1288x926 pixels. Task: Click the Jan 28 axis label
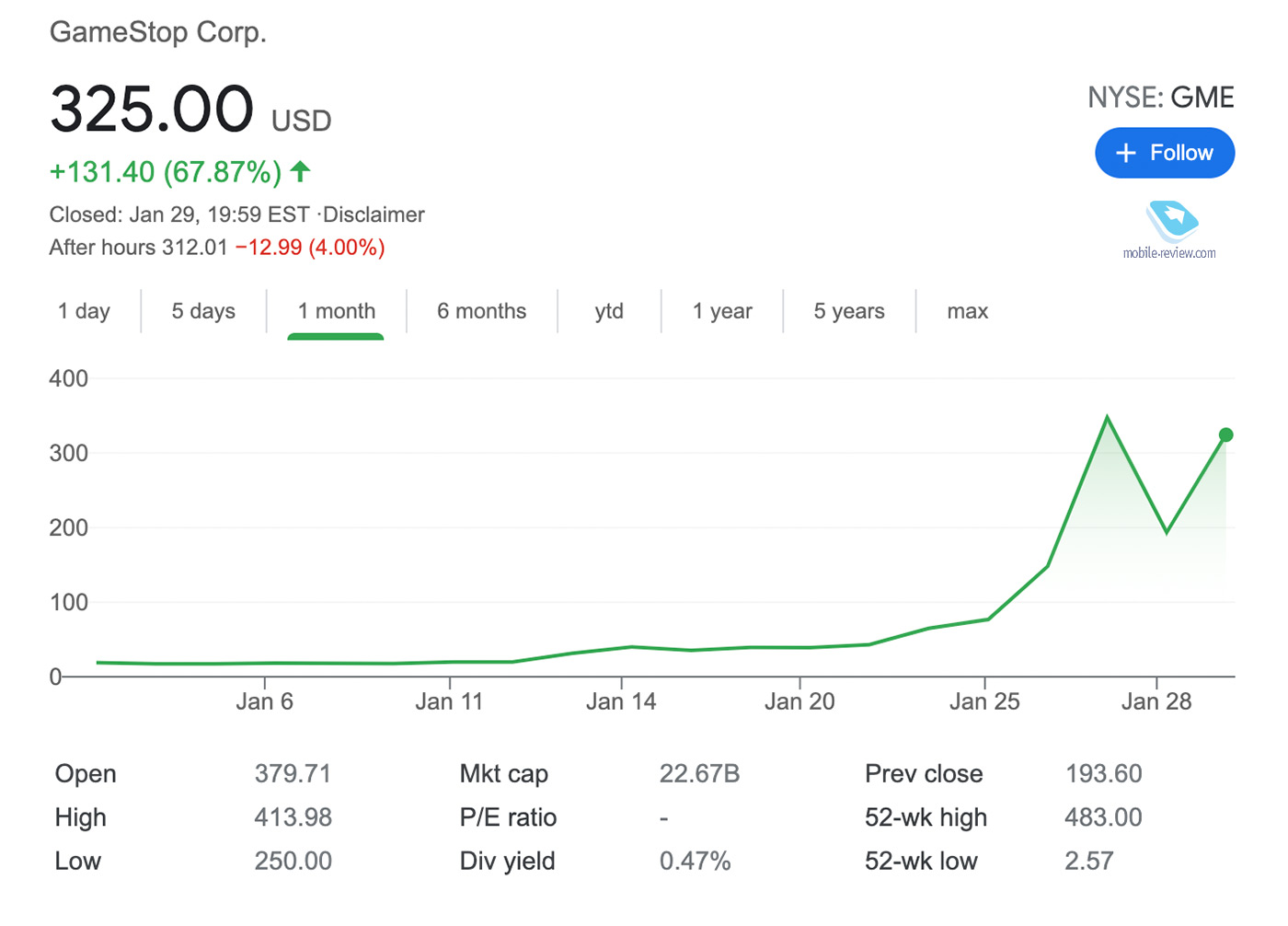pos(1156,701)
